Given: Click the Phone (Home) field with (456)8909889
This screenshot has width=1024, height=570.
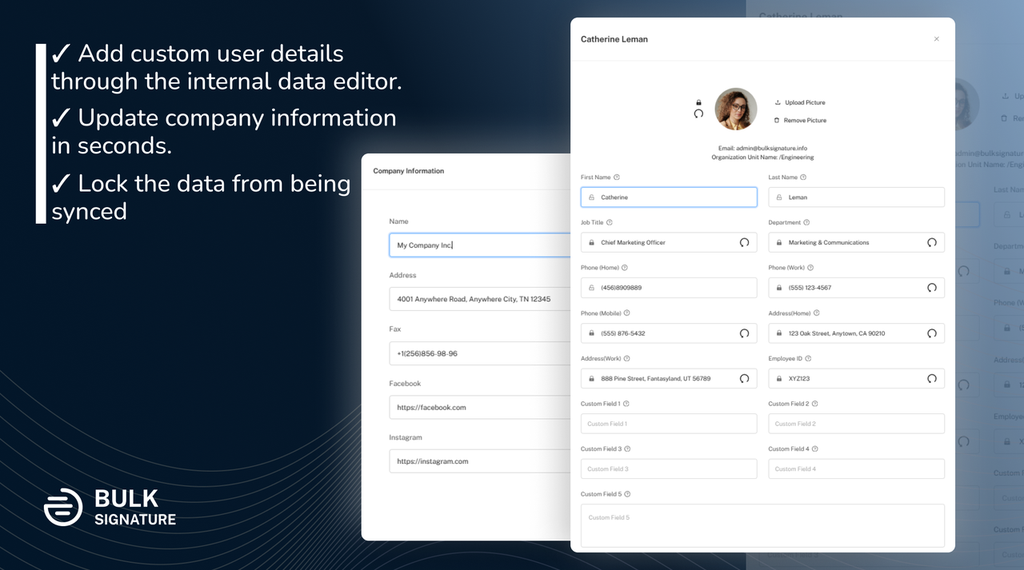Looking at the screenshot, I should (669, 288).
